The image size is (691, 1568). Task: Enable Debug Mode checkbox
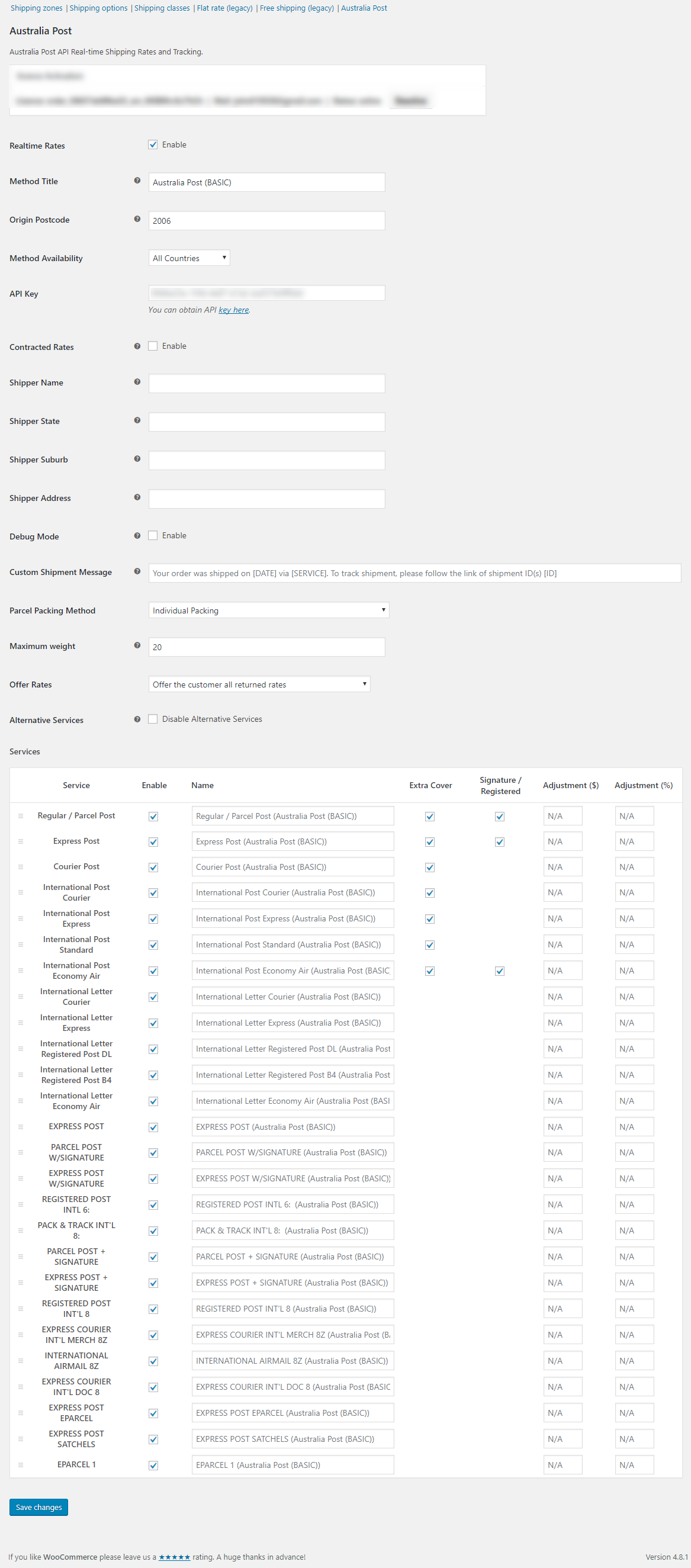pyautogui.click(x=153, y=536)
